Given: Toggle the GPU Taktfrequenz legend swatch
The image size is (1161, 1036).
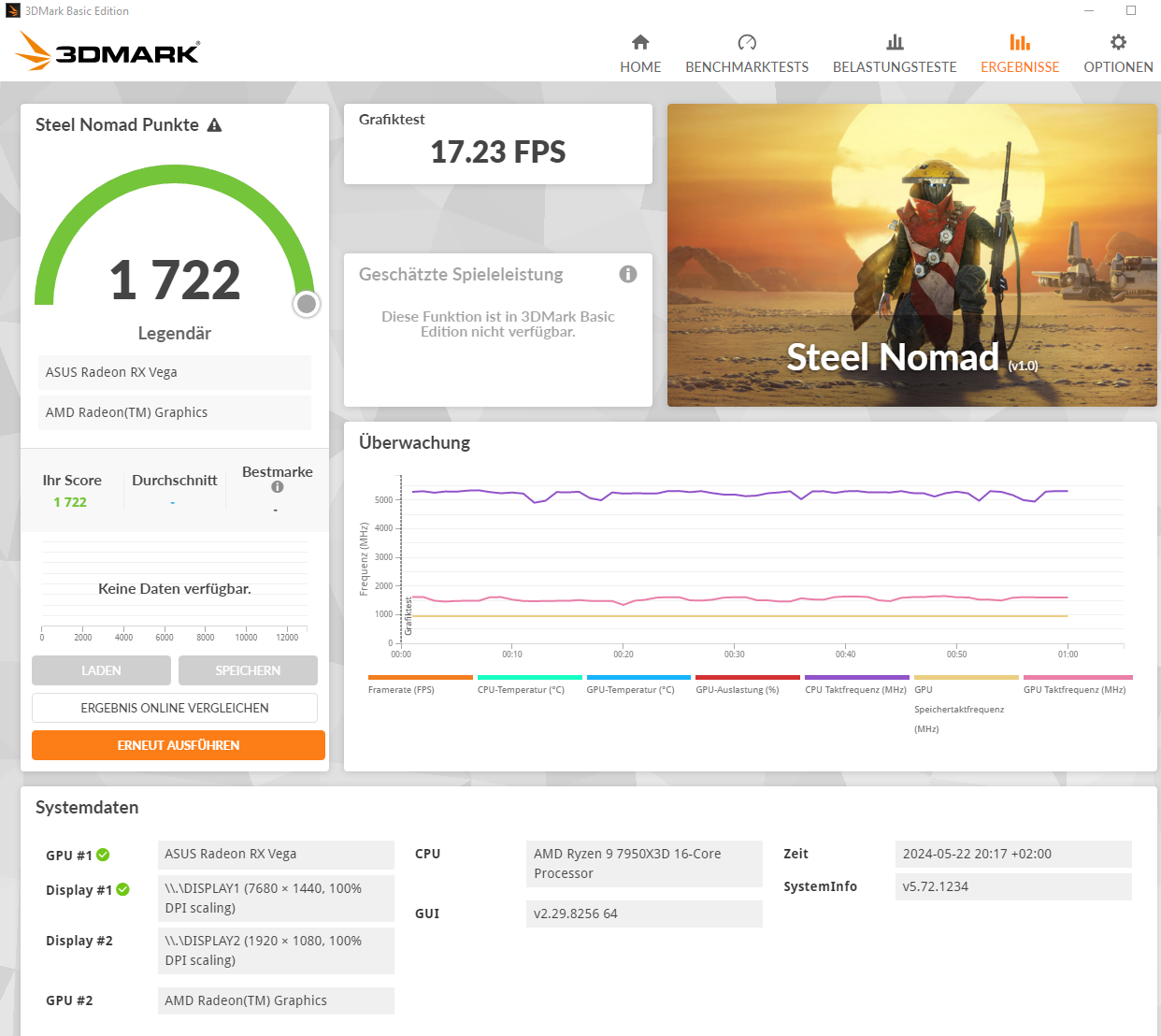Looking at the screenshot, I should (x=1078, y=677).
